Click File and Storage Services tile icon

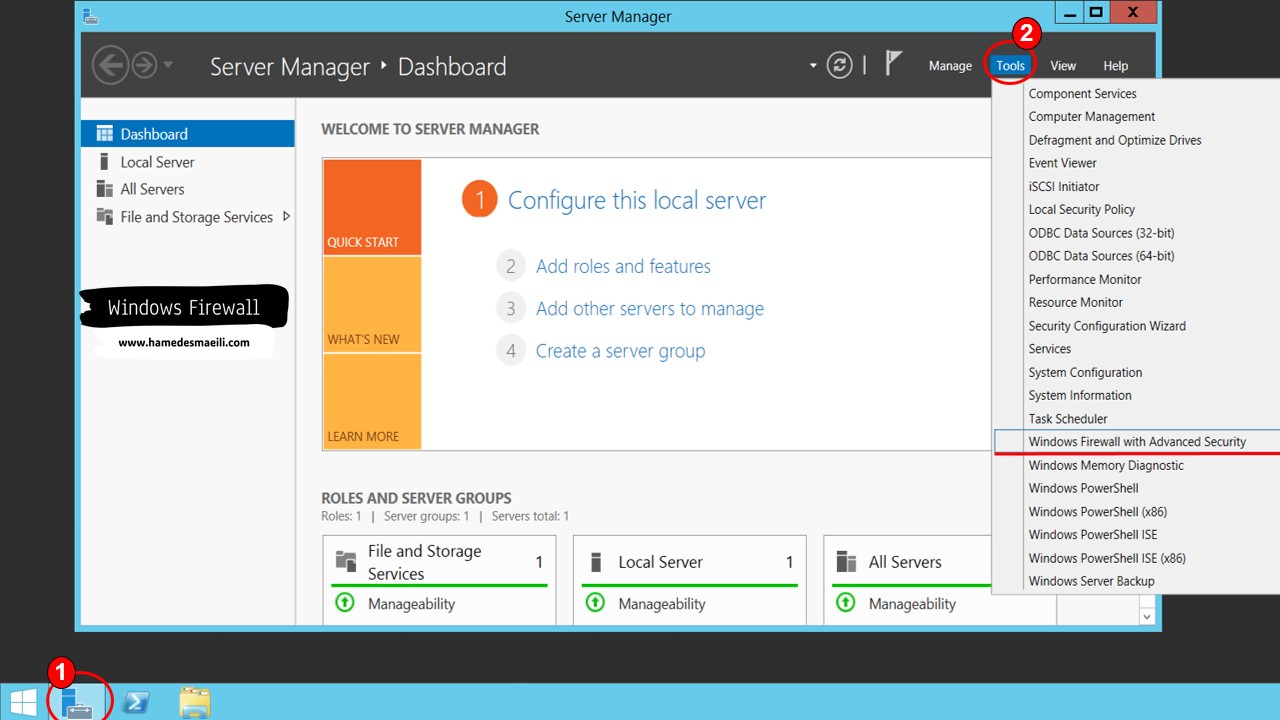click(x=345, y=560)
